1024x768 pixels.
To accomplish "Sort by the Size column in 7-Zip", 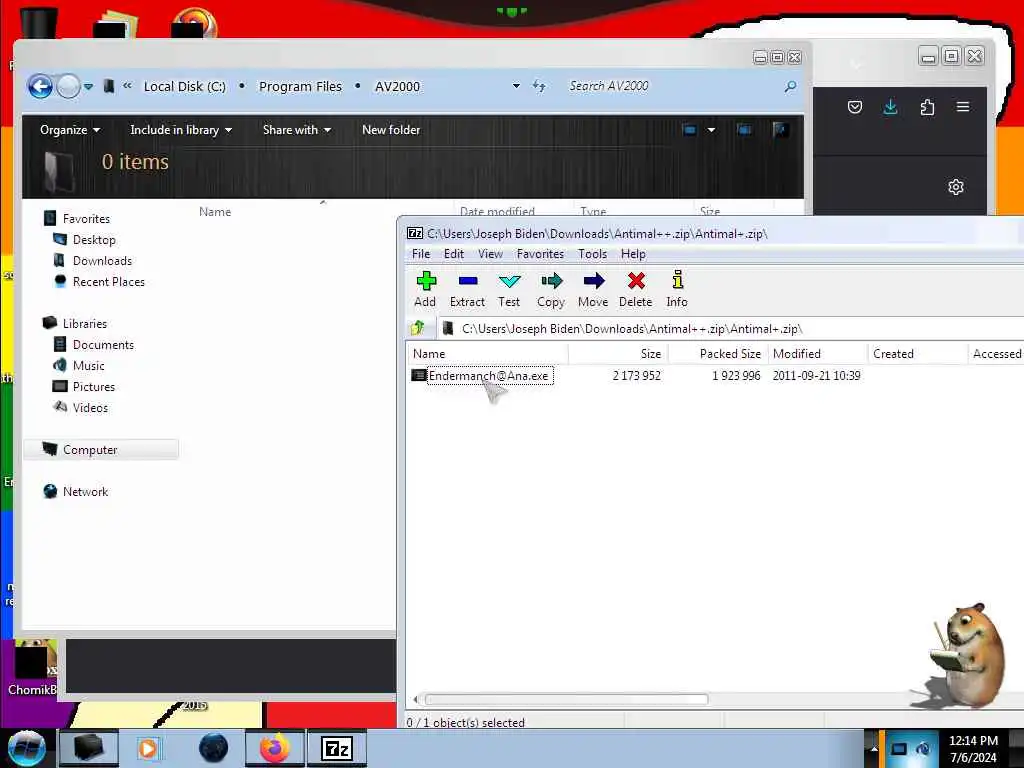I will coord(617,354).
